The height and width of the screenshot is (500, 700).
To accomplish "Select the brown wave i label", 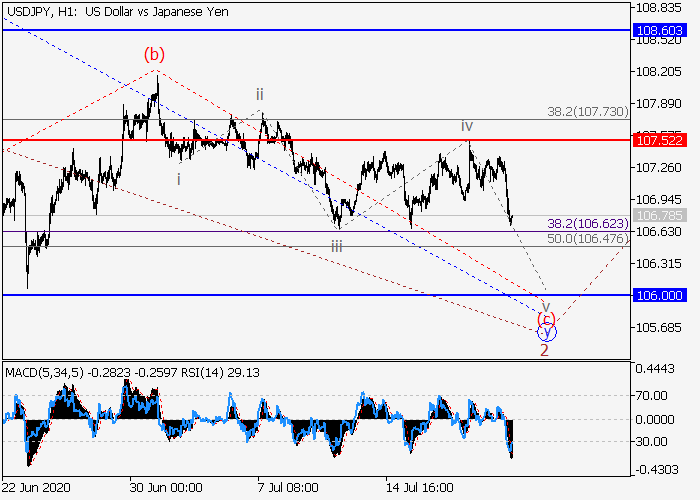I will 178,179.
